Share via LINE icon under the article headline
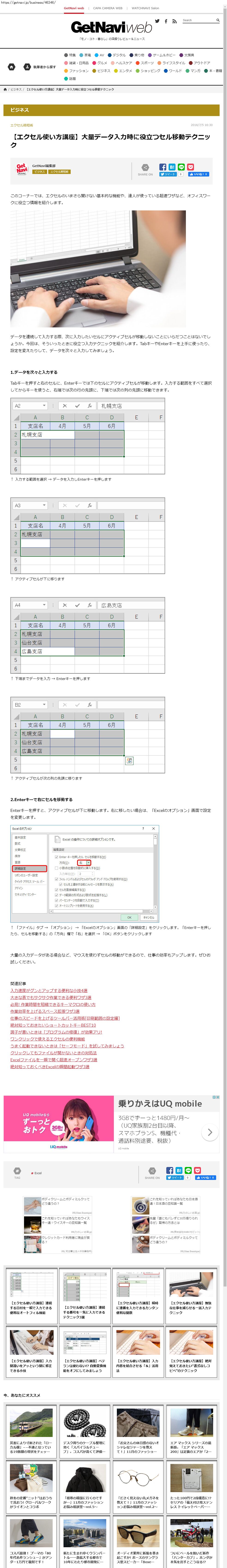 (181, 167)
